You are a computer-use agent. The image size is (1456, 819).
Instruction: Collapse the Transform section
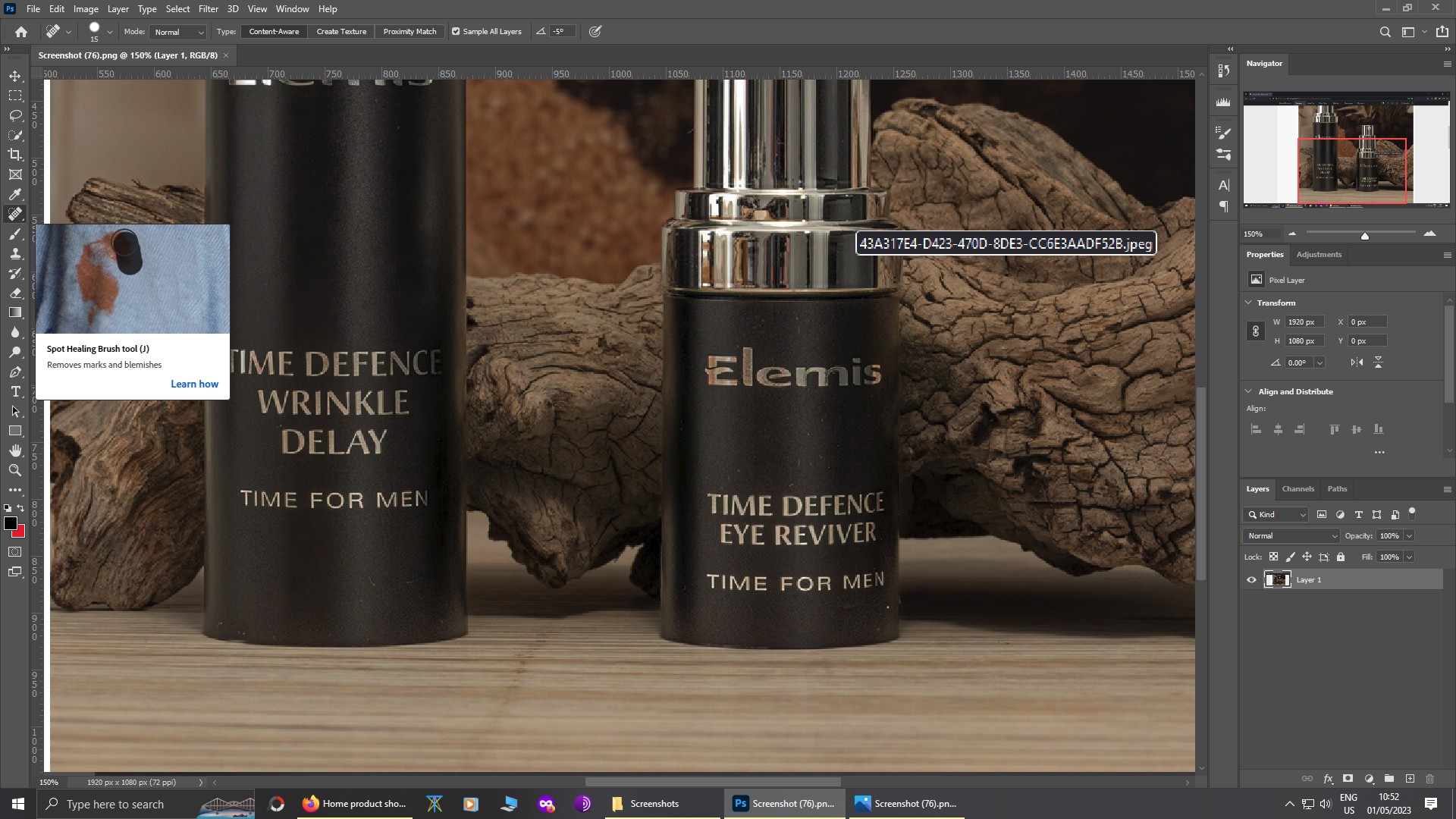1249,303
